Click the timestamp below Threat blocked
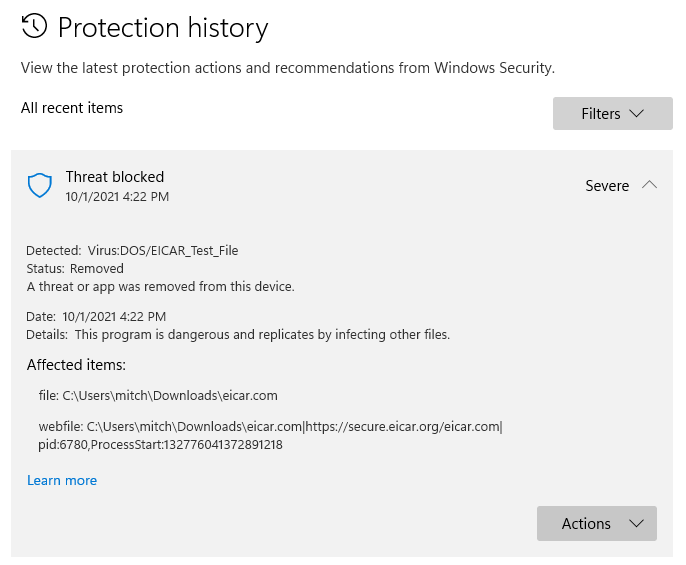The image size is (686, 565). pyautogui.click(x=117, y=197)
